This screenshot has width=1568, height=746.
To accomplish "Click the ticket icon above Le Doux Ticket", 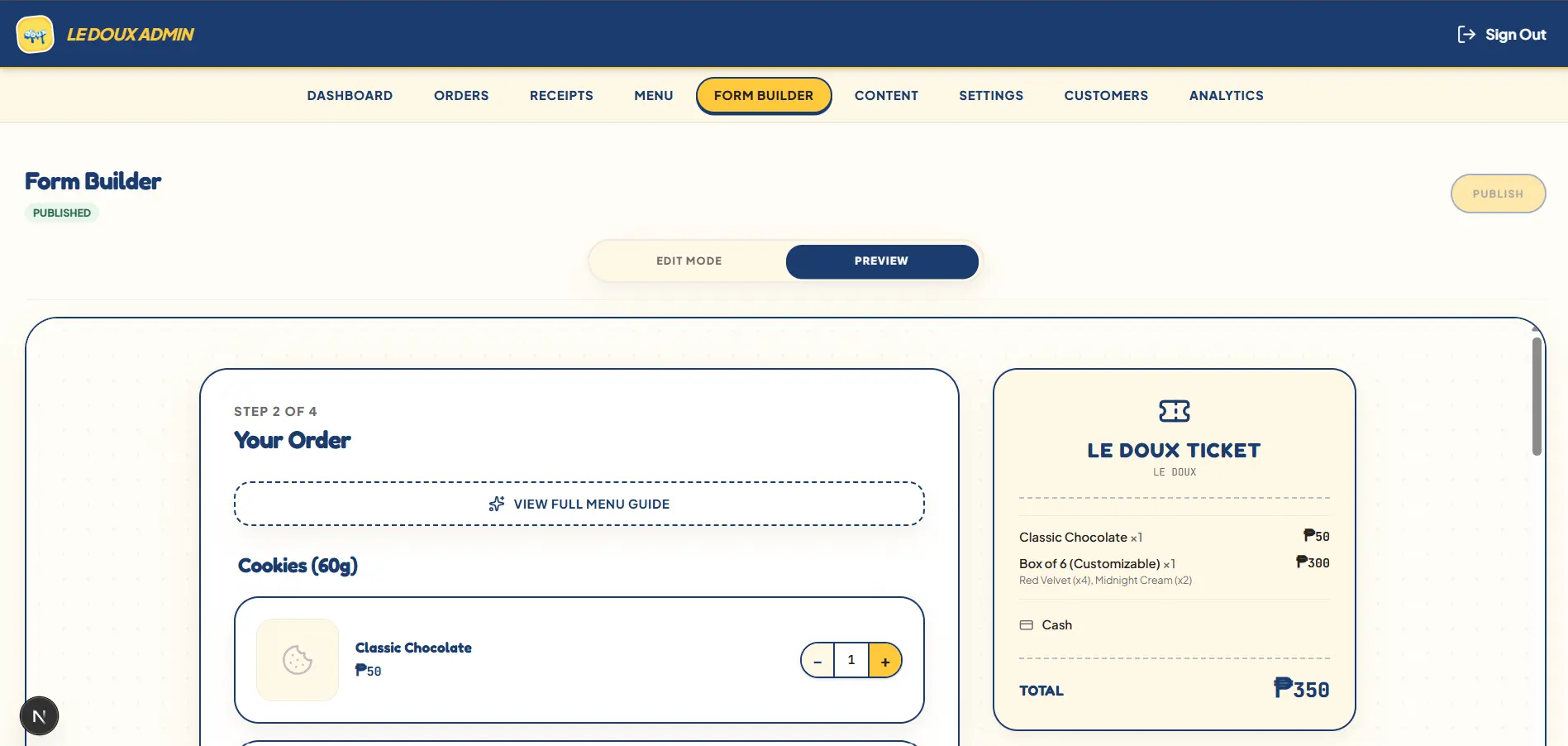I will click(1174, 411).
